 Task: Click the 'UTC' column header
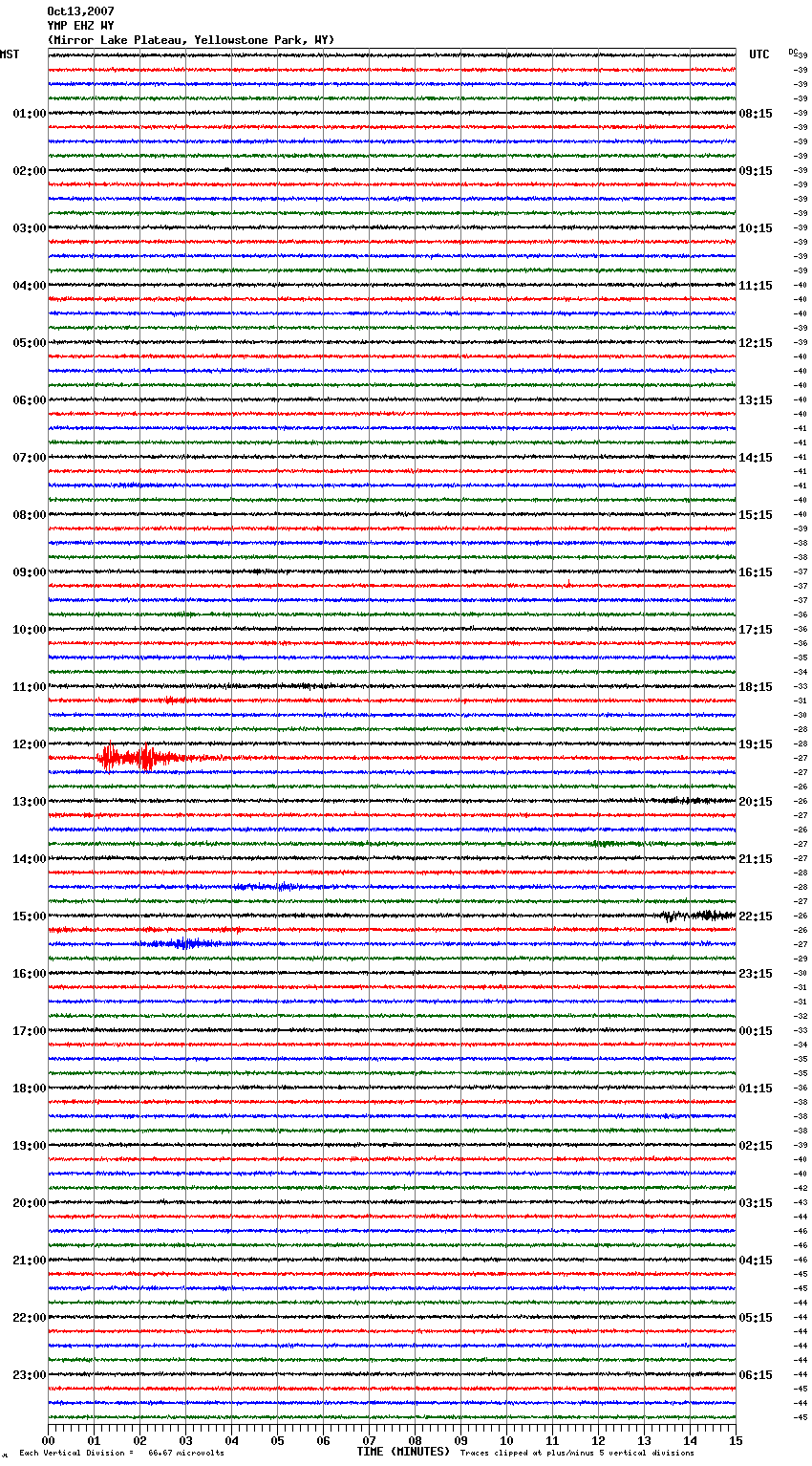pyautogui.click(x=759, y=54)
